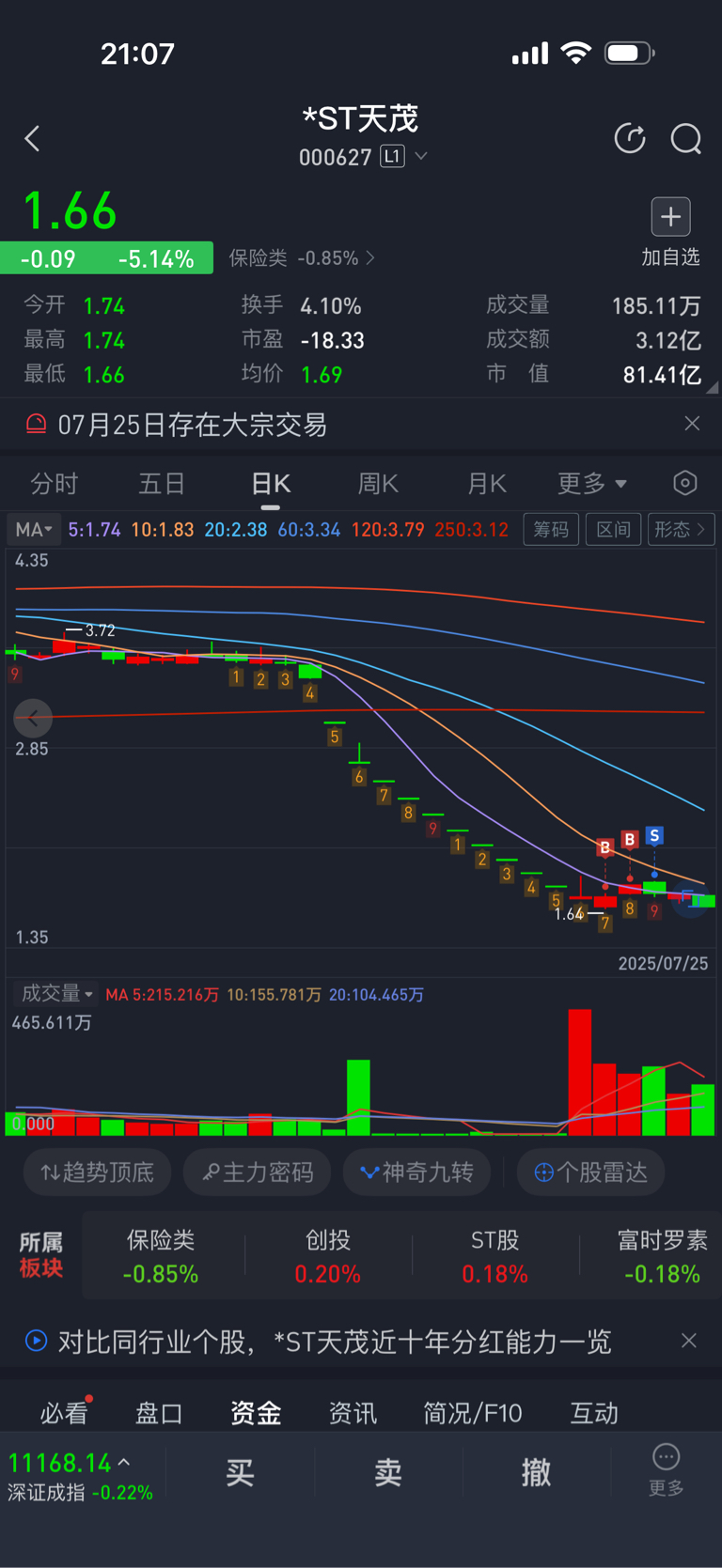Tap the 3.72 high price label on chart
The image size is (722, 1568).
[100, 630]
